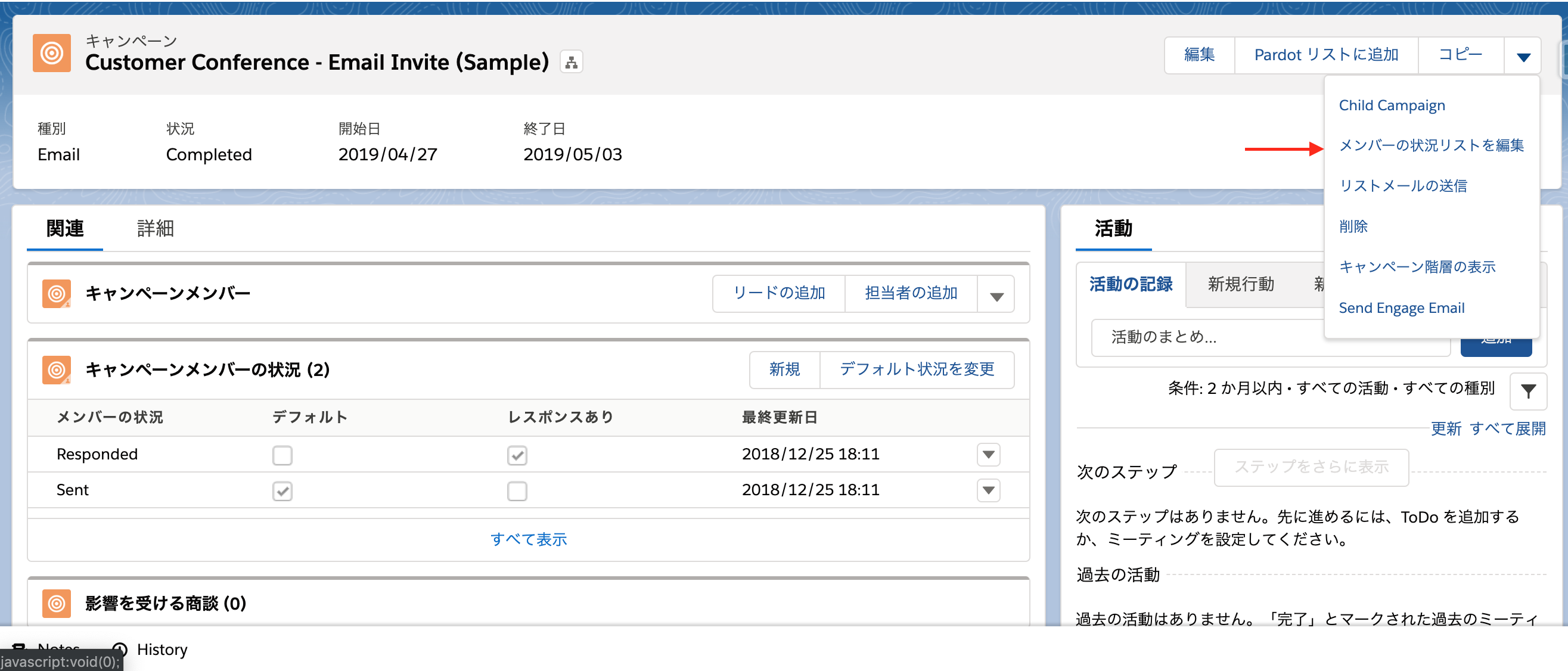Select メンバーの状況リストを編集 menu item
The image size is (1568, 671).
[x=1430, y=145]
